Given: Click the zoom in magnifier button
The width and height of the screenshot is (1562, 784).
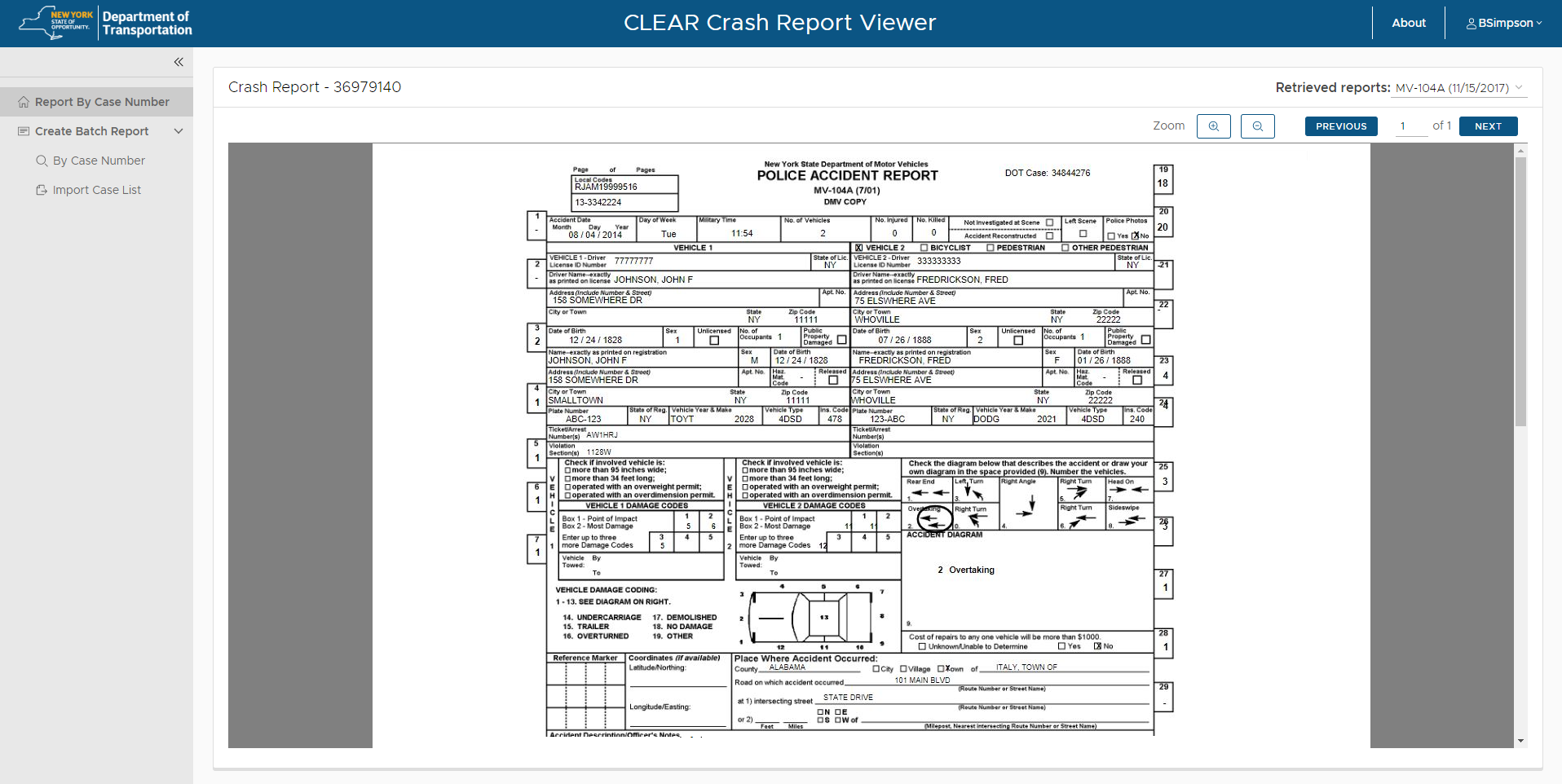Looking at the screenshot, I should (1213, 126).
